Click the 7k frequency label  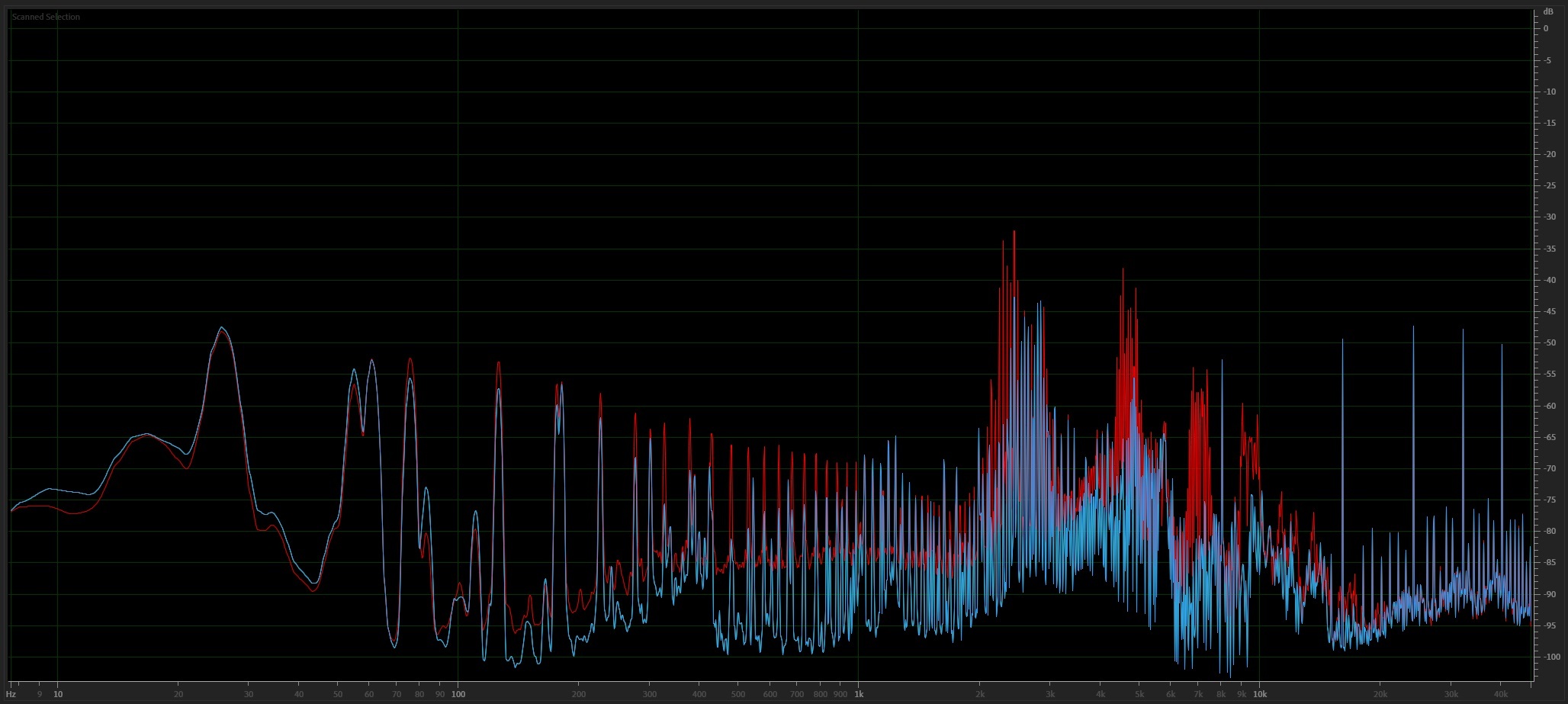(1198, 694)
